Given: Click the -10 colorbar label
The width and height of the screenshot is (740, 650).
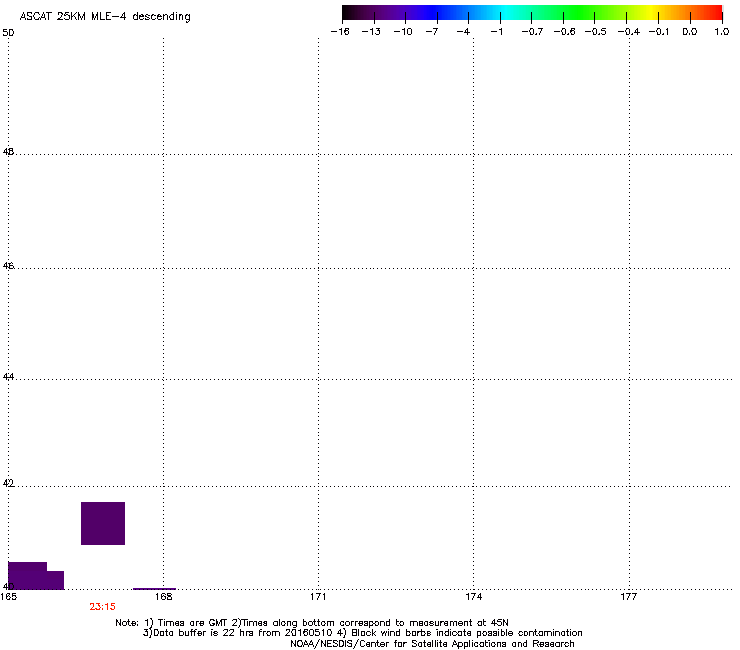Looking at the screenshot, I should click(403, 32).
